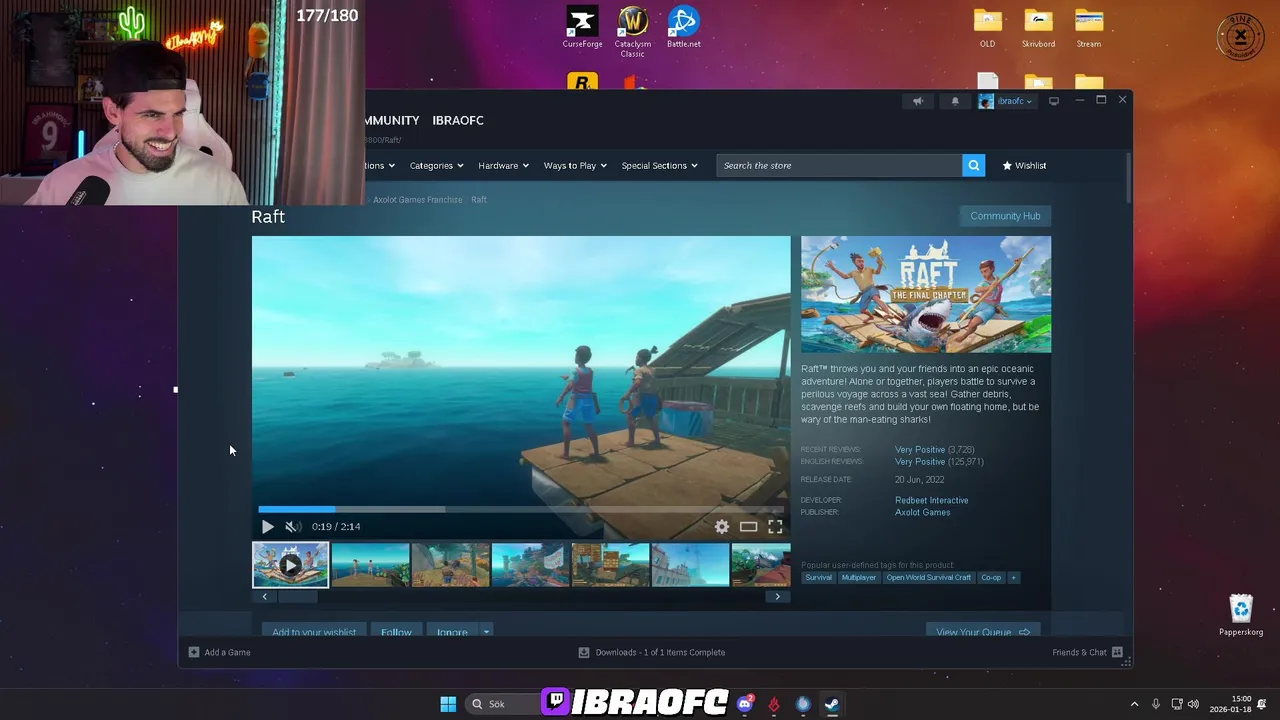Open the OLD desktop folder
Screen dimensions: 1280x720
point(987,27)
